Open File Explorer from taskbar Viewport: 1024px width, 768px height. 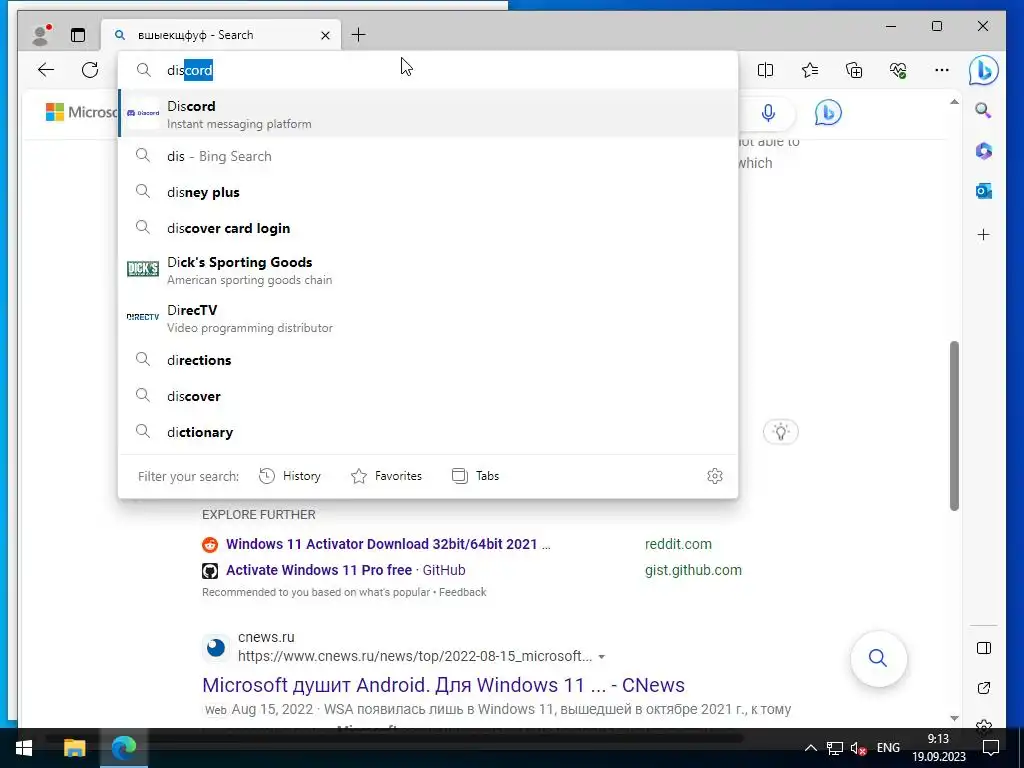[x=74, y=748]
